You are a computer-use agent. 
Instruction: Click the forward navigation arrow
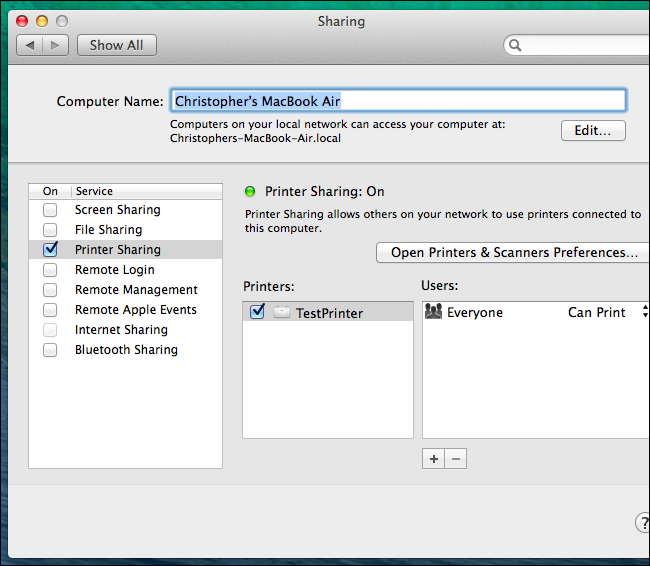click(56, 45)
